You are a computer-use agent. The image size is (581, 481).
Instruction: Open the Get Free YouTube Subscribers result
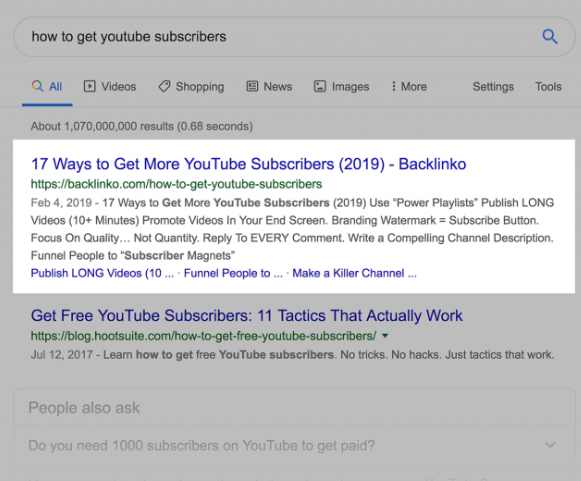point(247,316)
